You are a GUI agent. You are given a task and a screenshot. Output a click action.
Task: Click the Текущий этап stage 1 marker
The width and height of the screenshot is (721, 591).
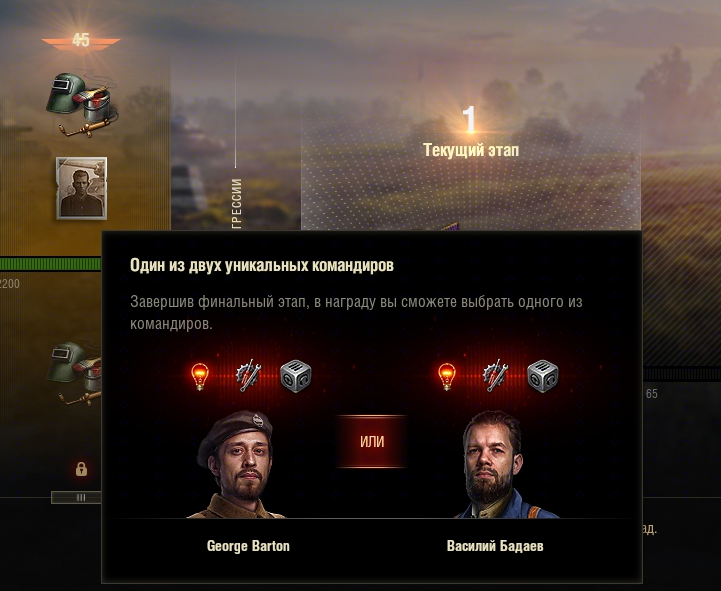(470, 132)
